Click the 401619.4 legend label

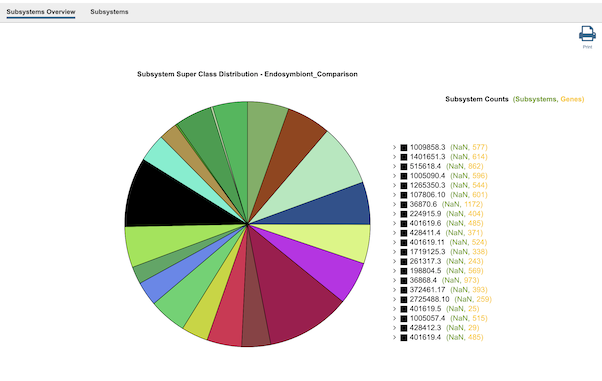(x=425, y=337)
